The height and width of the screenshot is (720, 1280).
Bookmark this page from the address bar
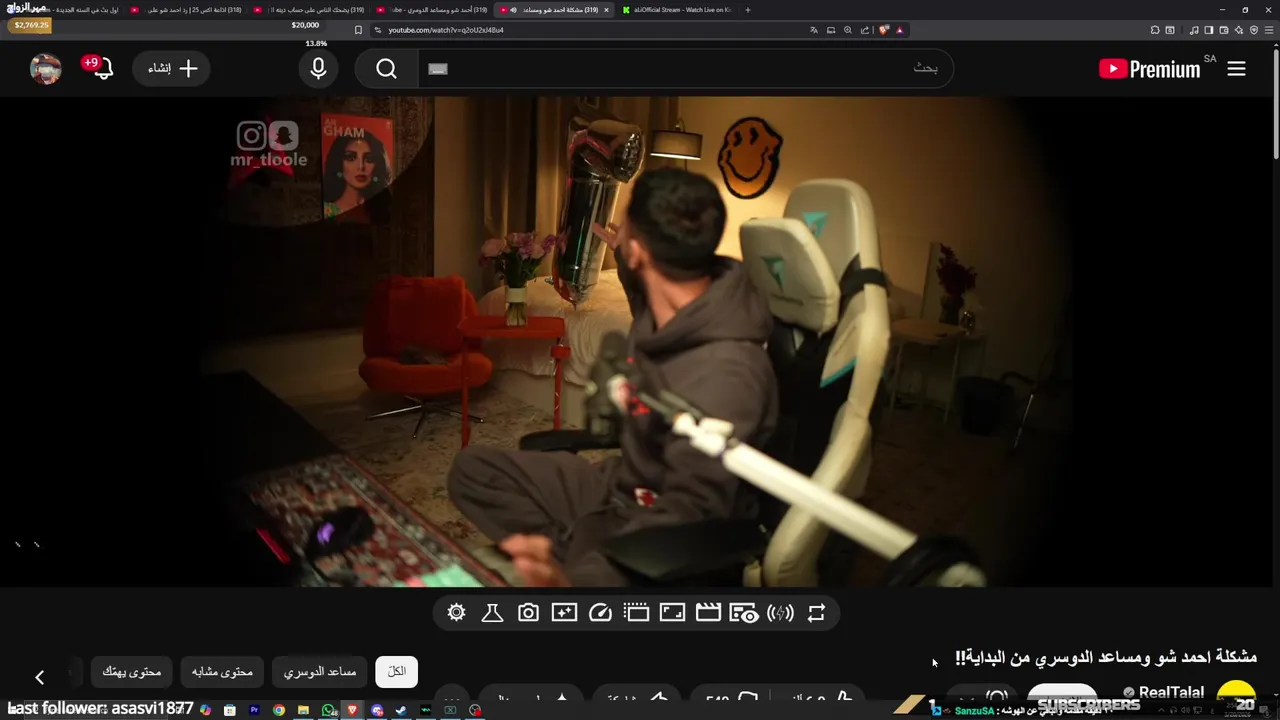point(358,30)
